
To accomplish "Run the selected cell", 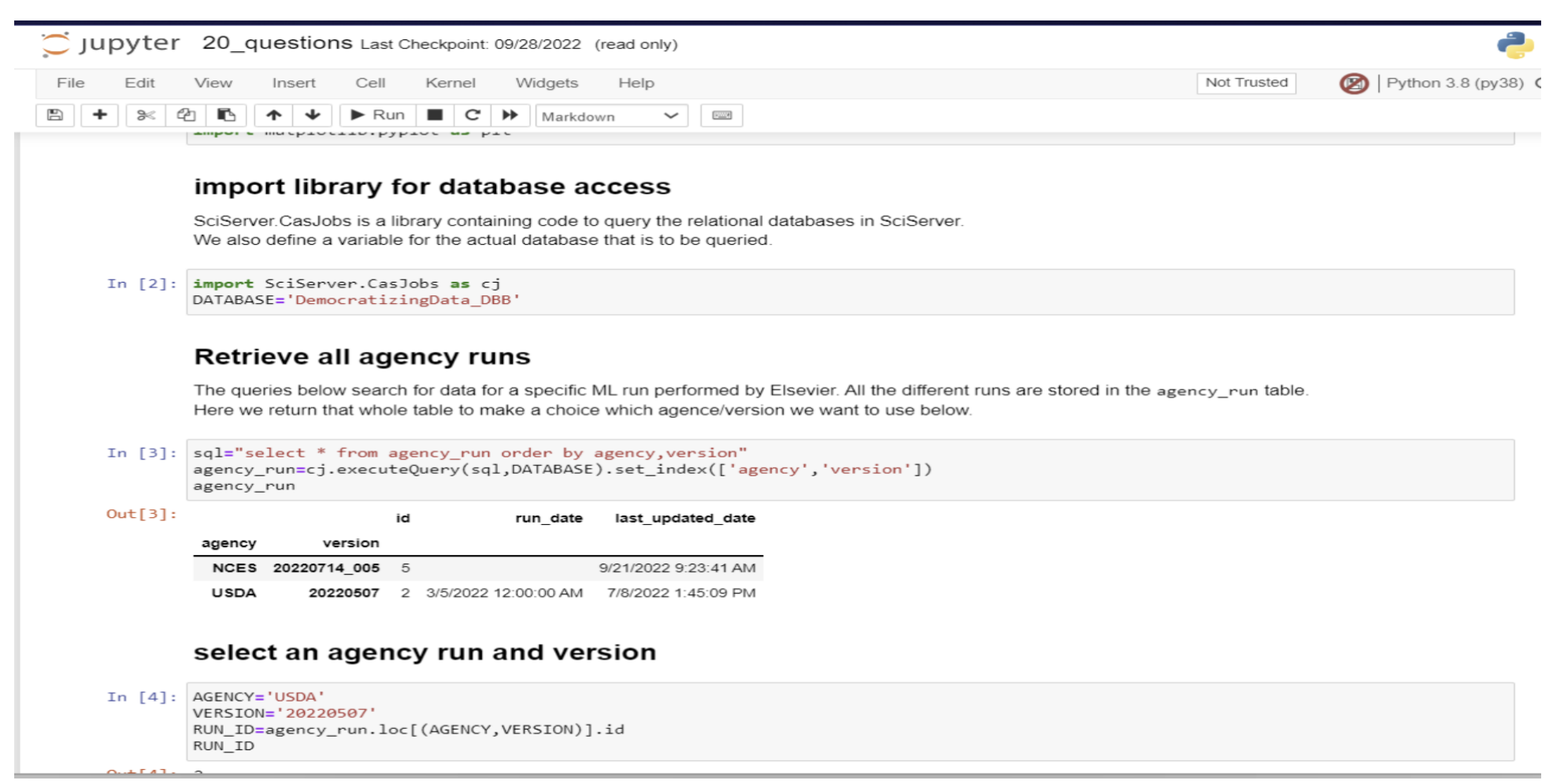I will 378,115.
